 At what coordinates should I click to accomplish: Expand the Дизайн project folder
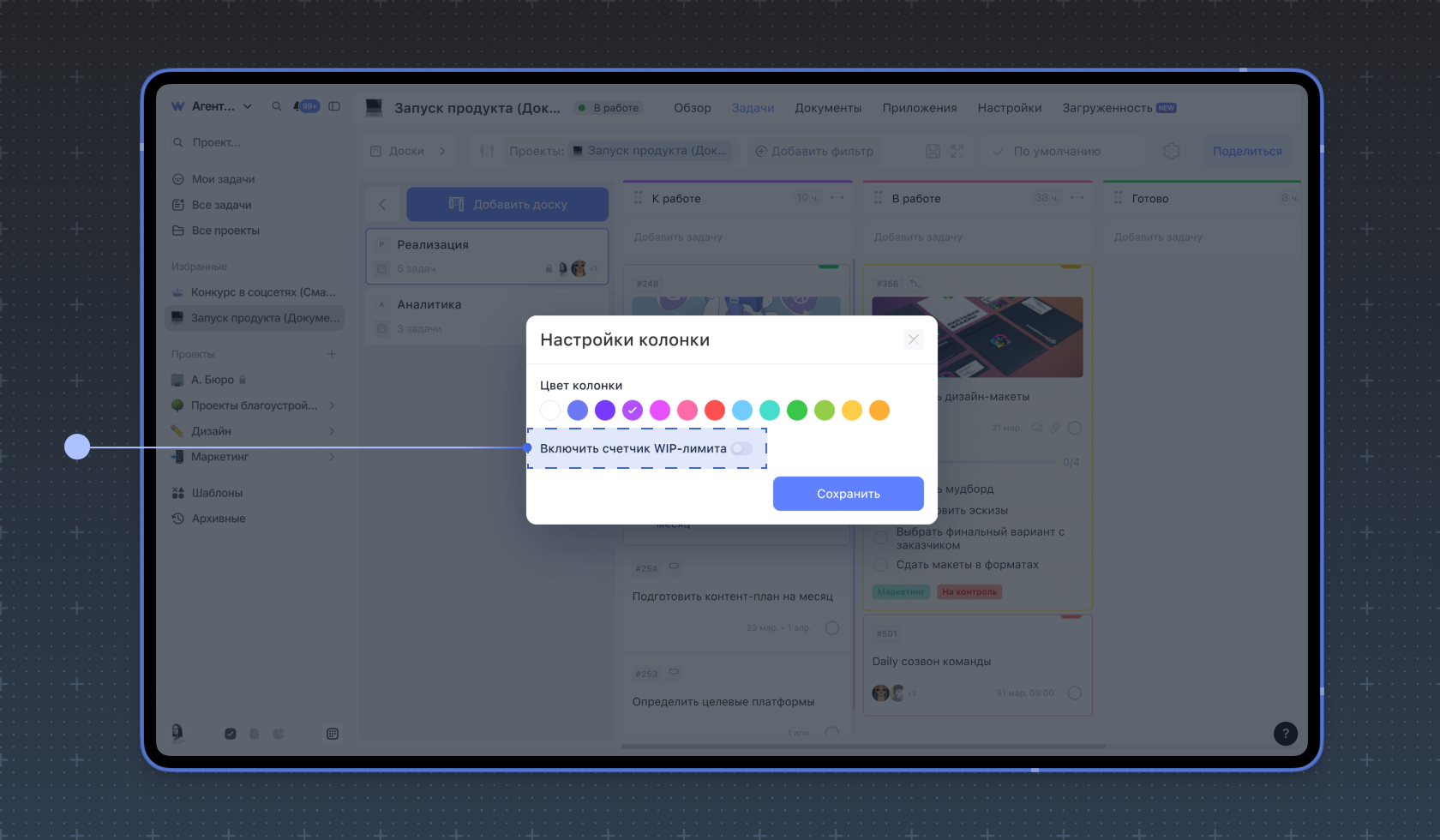332,431
